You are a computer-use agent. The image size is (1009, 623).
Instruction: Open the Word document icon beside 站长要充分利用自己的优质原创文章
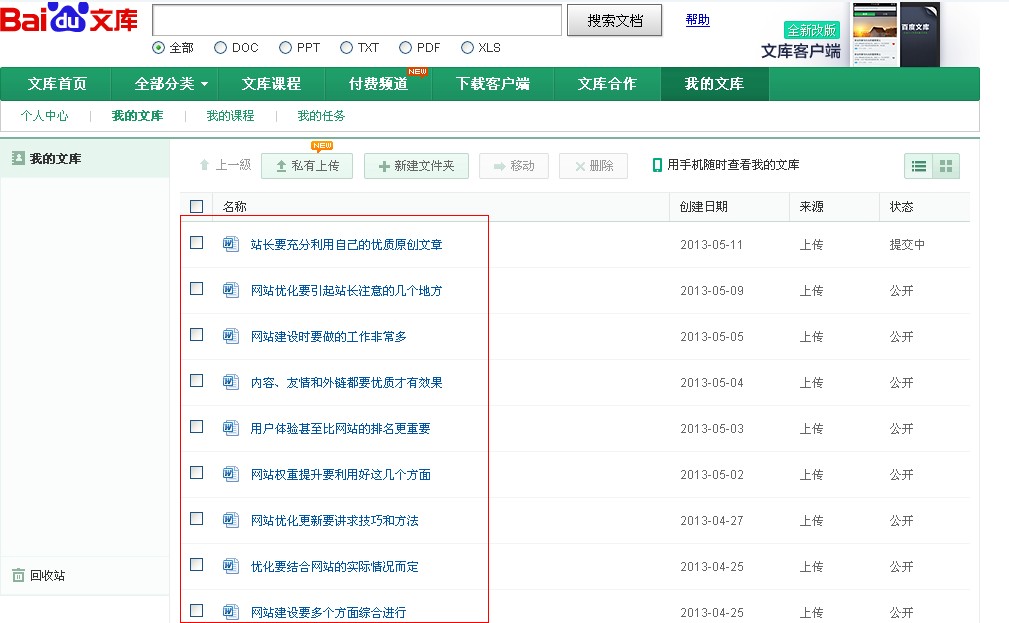point(229,242)
